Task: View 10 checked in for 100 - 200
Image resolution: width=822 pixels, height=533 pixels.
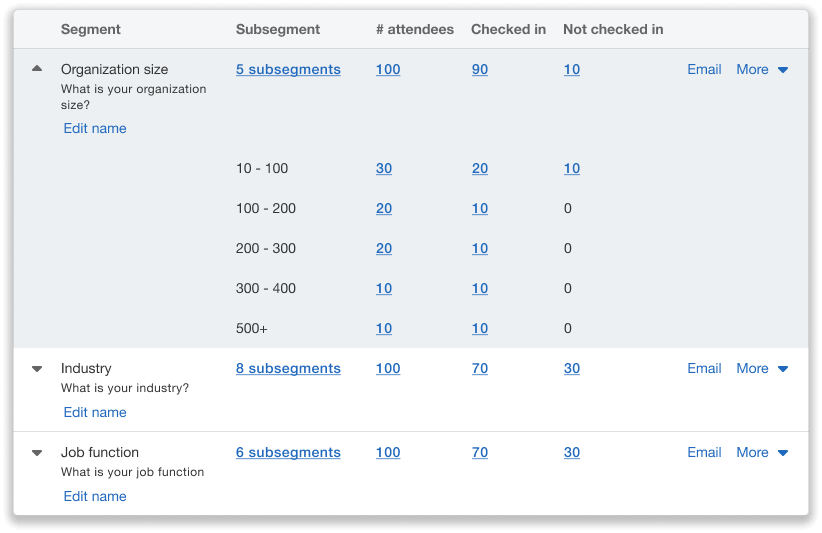Action: pos(480,209)
